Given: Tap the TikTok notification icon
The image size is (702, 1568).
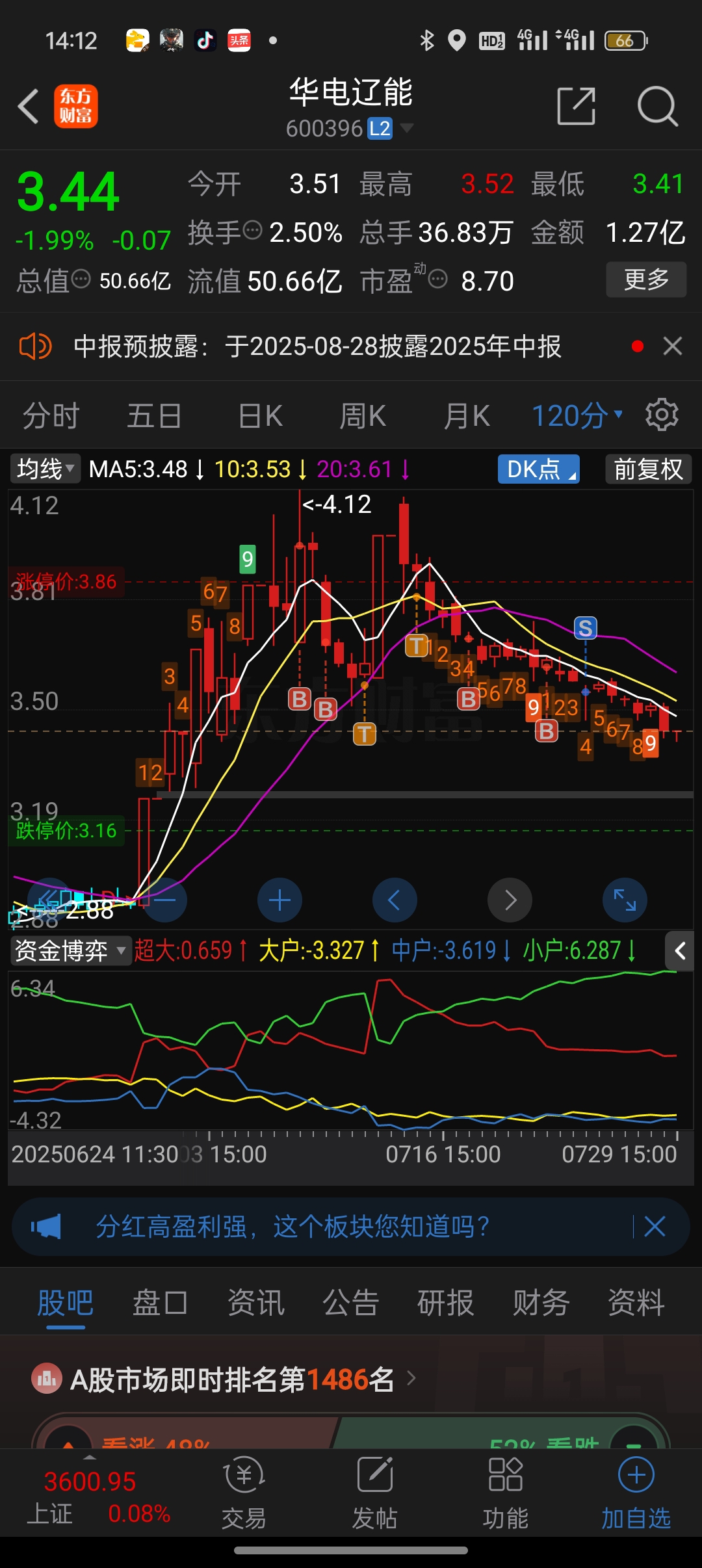Looking at the screenshot, I should click(x=205, y=40).
